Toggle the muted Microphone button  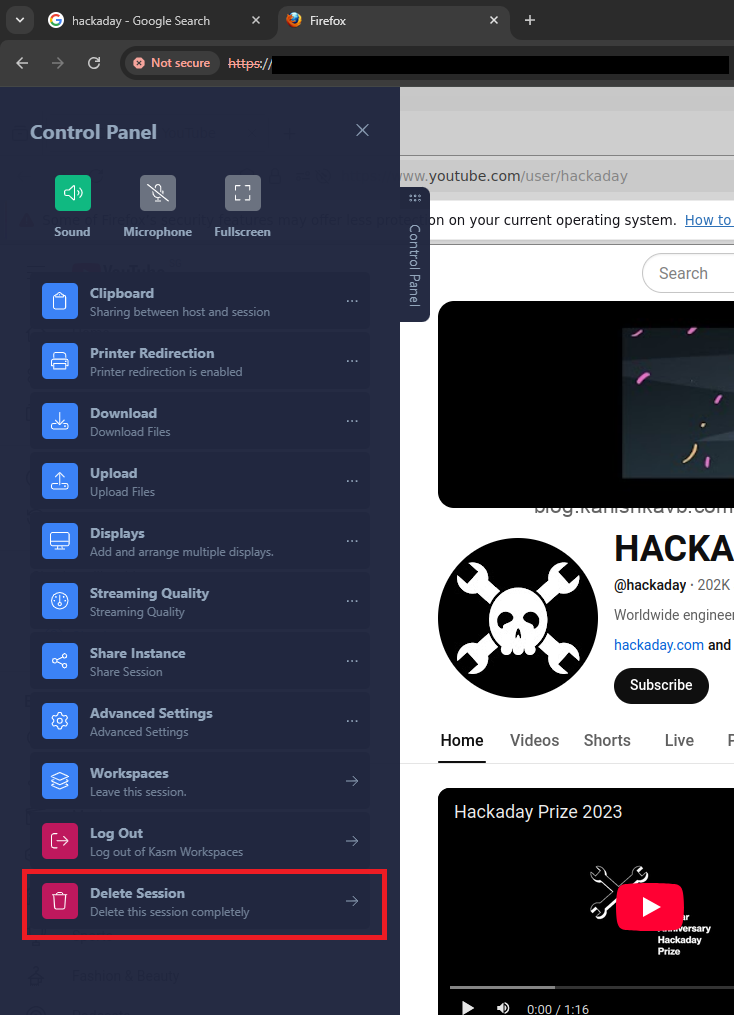157,193
